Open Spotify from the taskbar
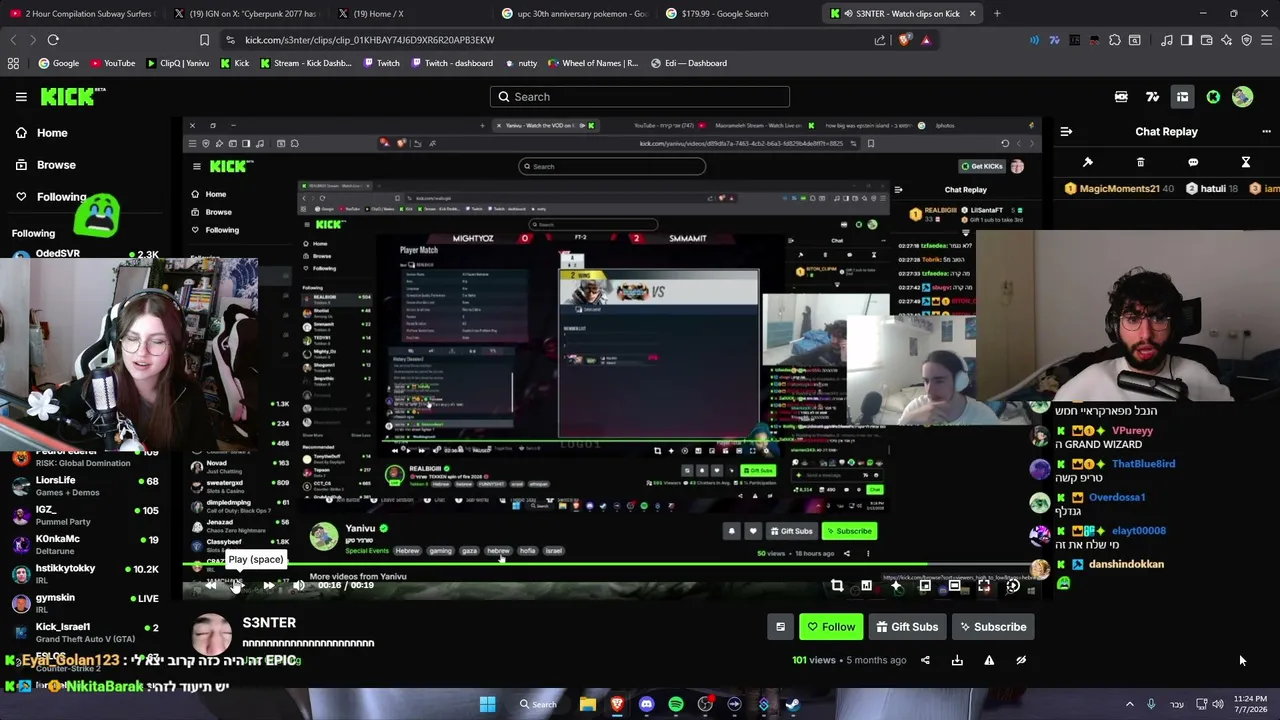1280x720 pixels. coord(676,704)
